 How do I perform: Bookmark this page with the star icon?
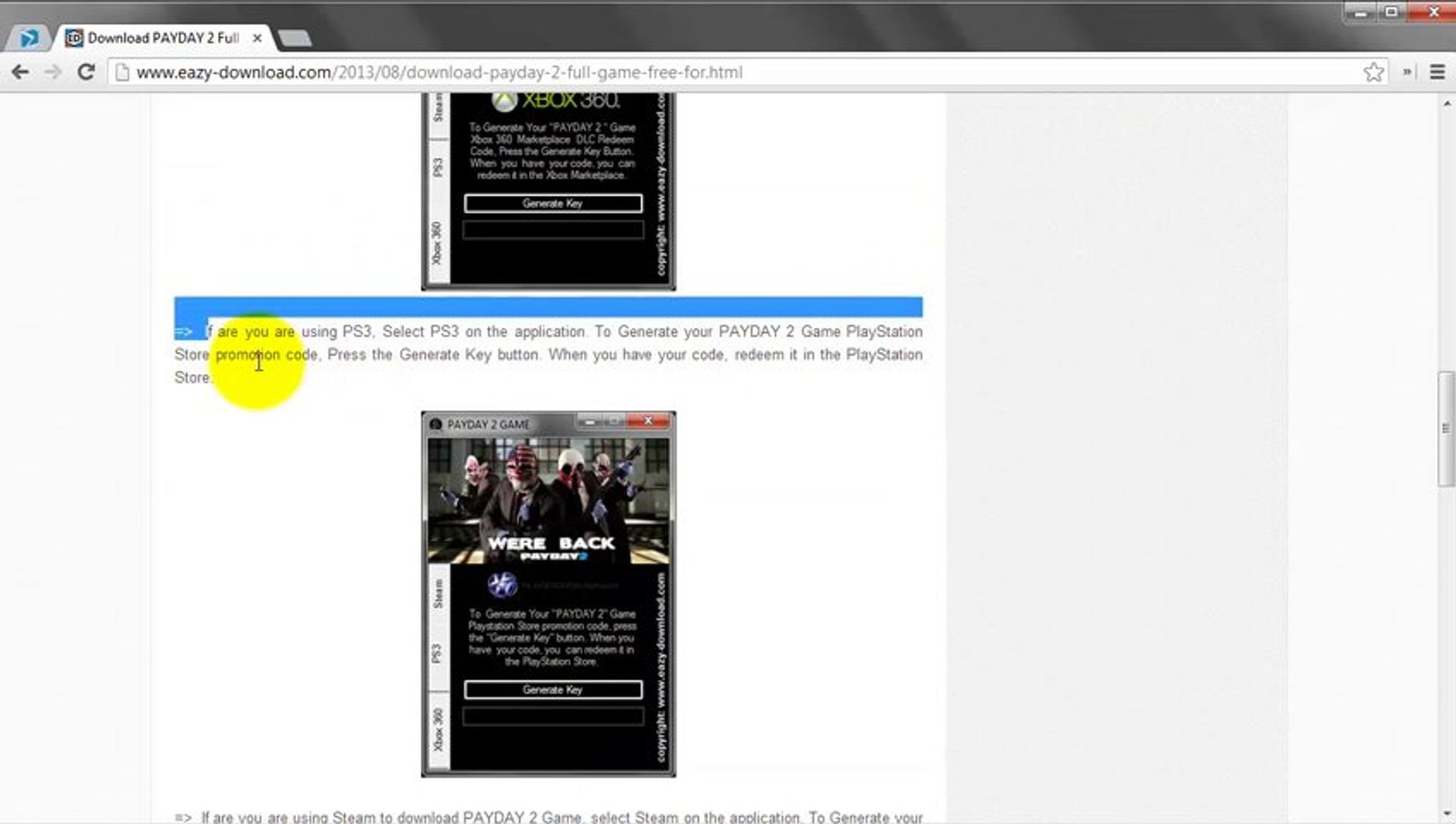[x=1373, y=72]
